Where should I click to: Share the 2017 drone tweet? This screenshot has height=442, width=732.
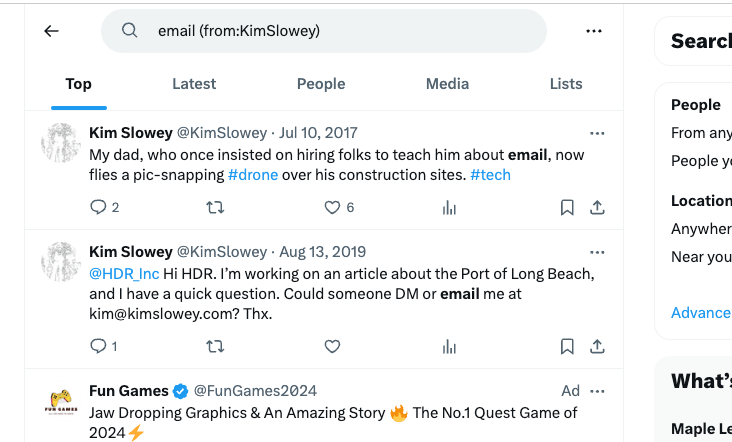point(597,207)
